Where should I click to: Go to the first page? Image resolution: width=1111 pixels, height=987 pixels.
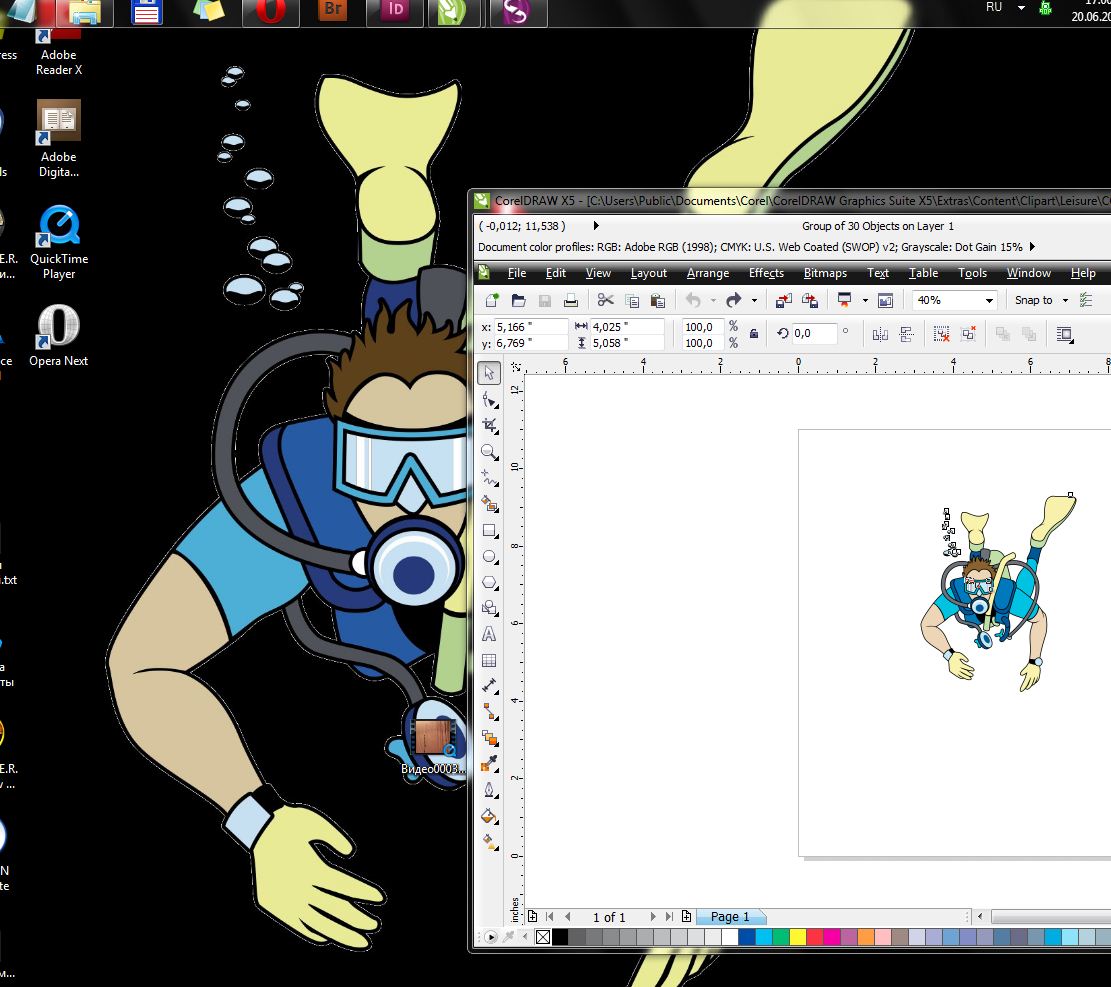pos(550,916)
